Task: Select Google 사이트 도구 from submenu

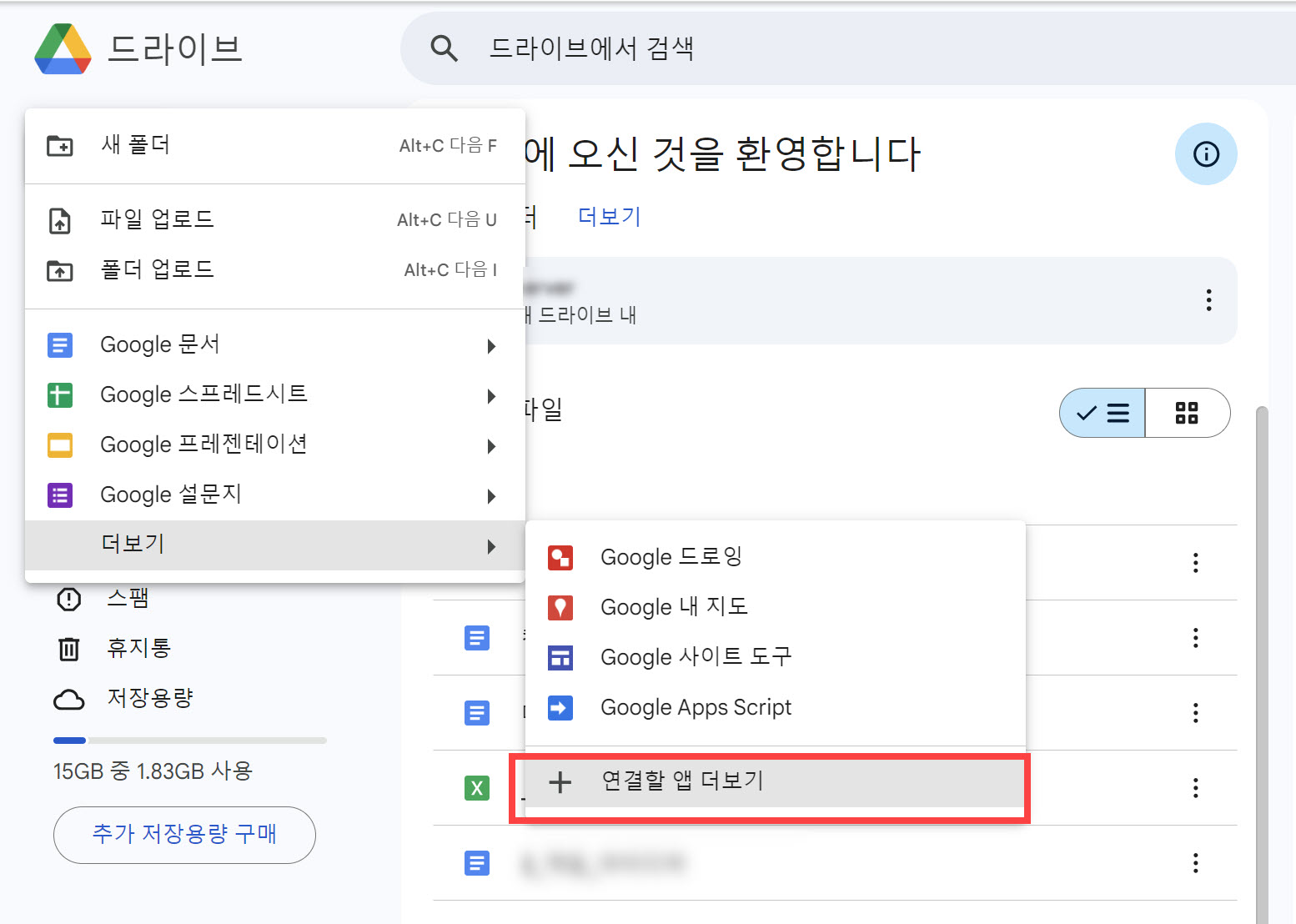Action: tap(776, 657)
